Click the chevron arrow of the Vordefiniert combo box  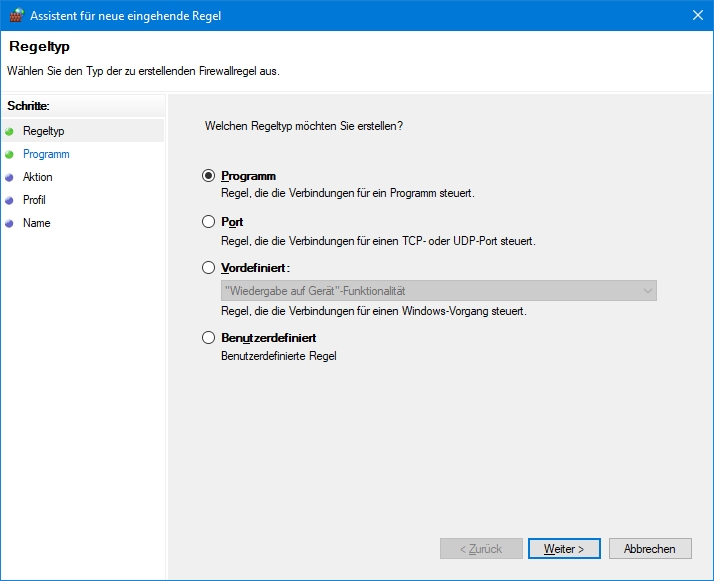click(648, 290)
